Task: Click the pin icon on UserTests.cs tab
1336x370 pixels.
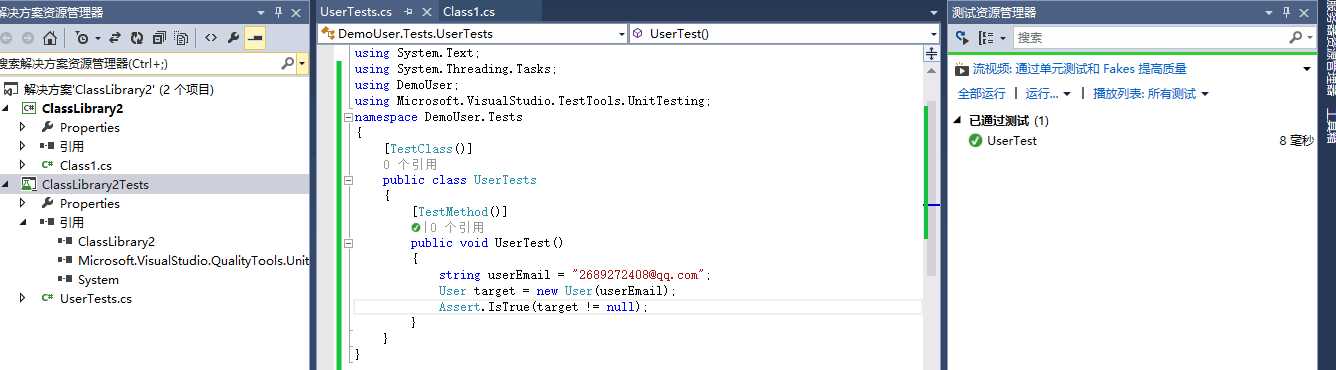Action: (408, 12)
